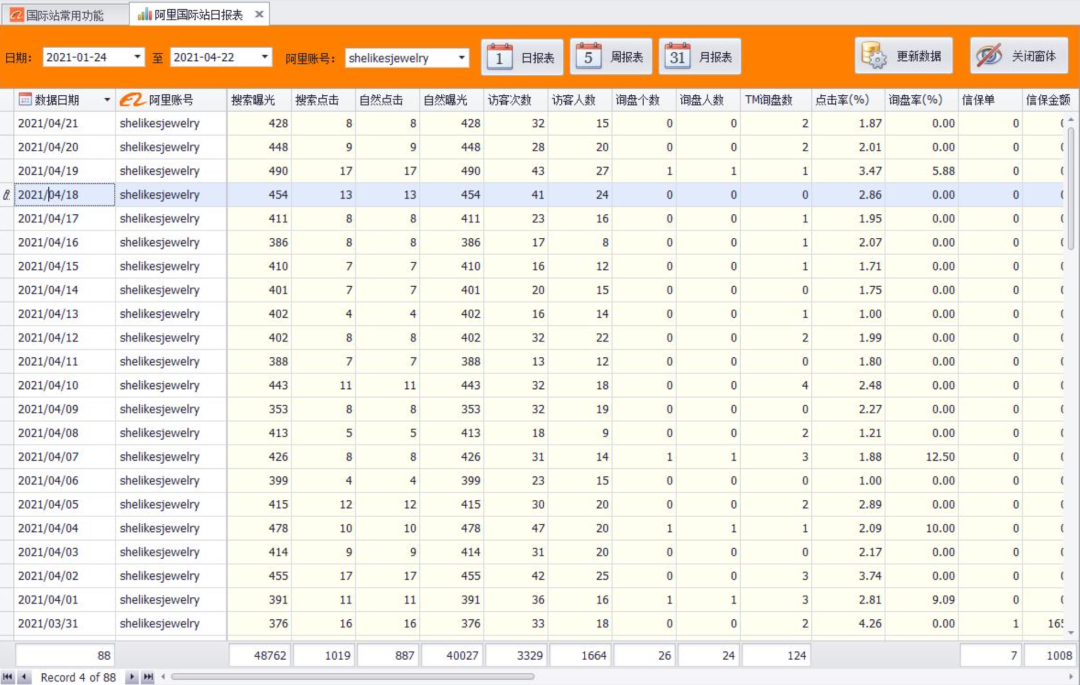The height and width of the screenshot is (685, 1080).
Task: Click the 自然曝光 total 40027 footer cell
Action: 451,655
